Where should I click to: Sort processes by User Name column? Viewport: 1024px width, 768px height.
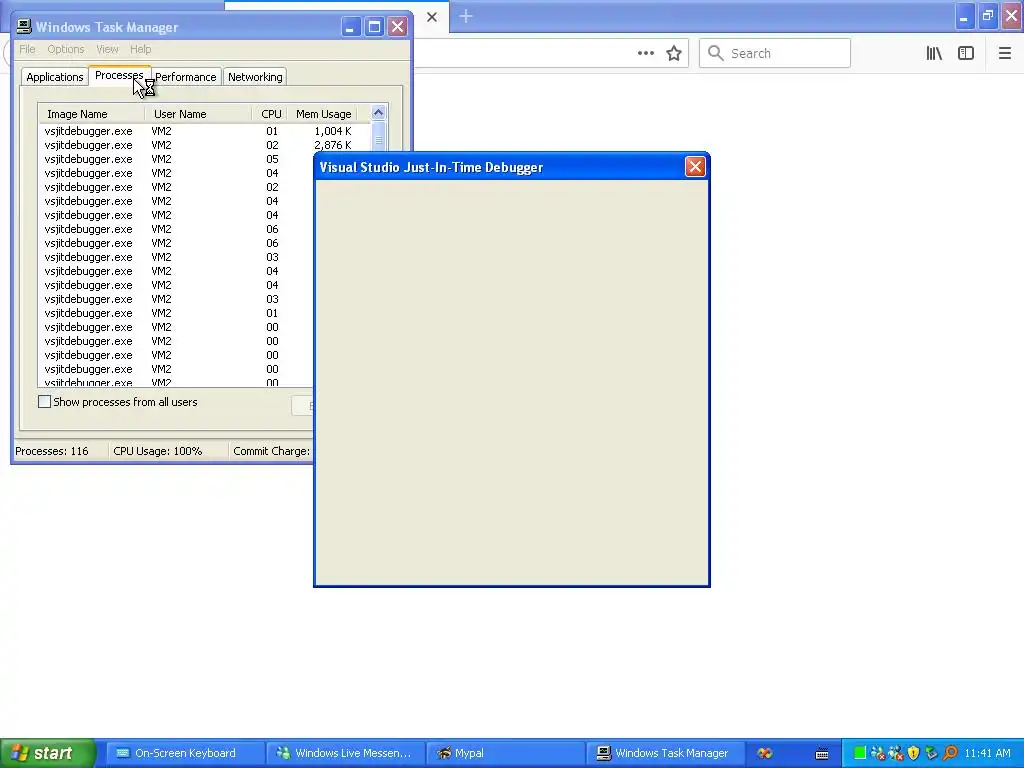[x=198, y=114]
